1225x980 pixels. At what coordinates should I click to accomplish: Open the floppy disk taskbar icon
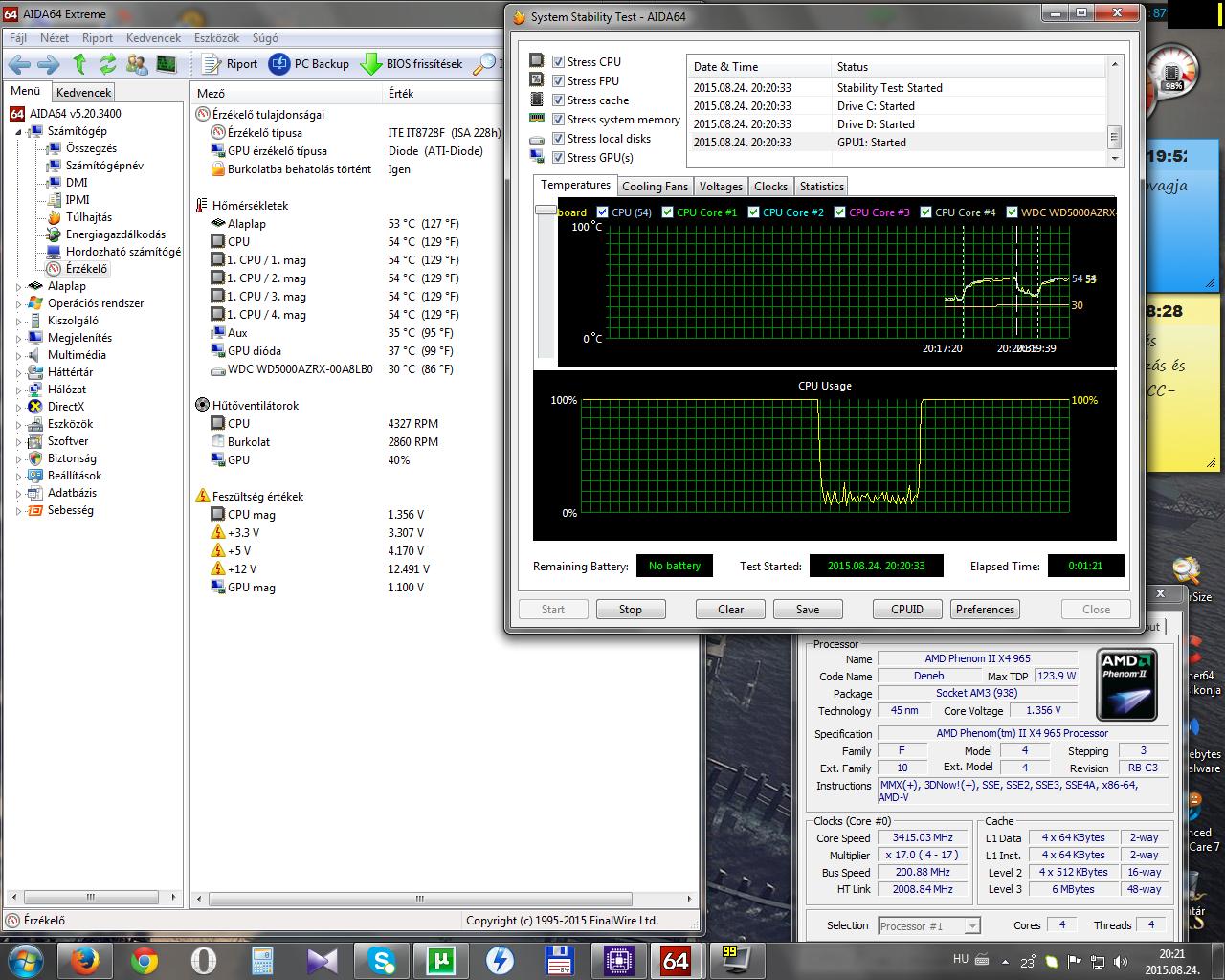click(x=559, y=960)
